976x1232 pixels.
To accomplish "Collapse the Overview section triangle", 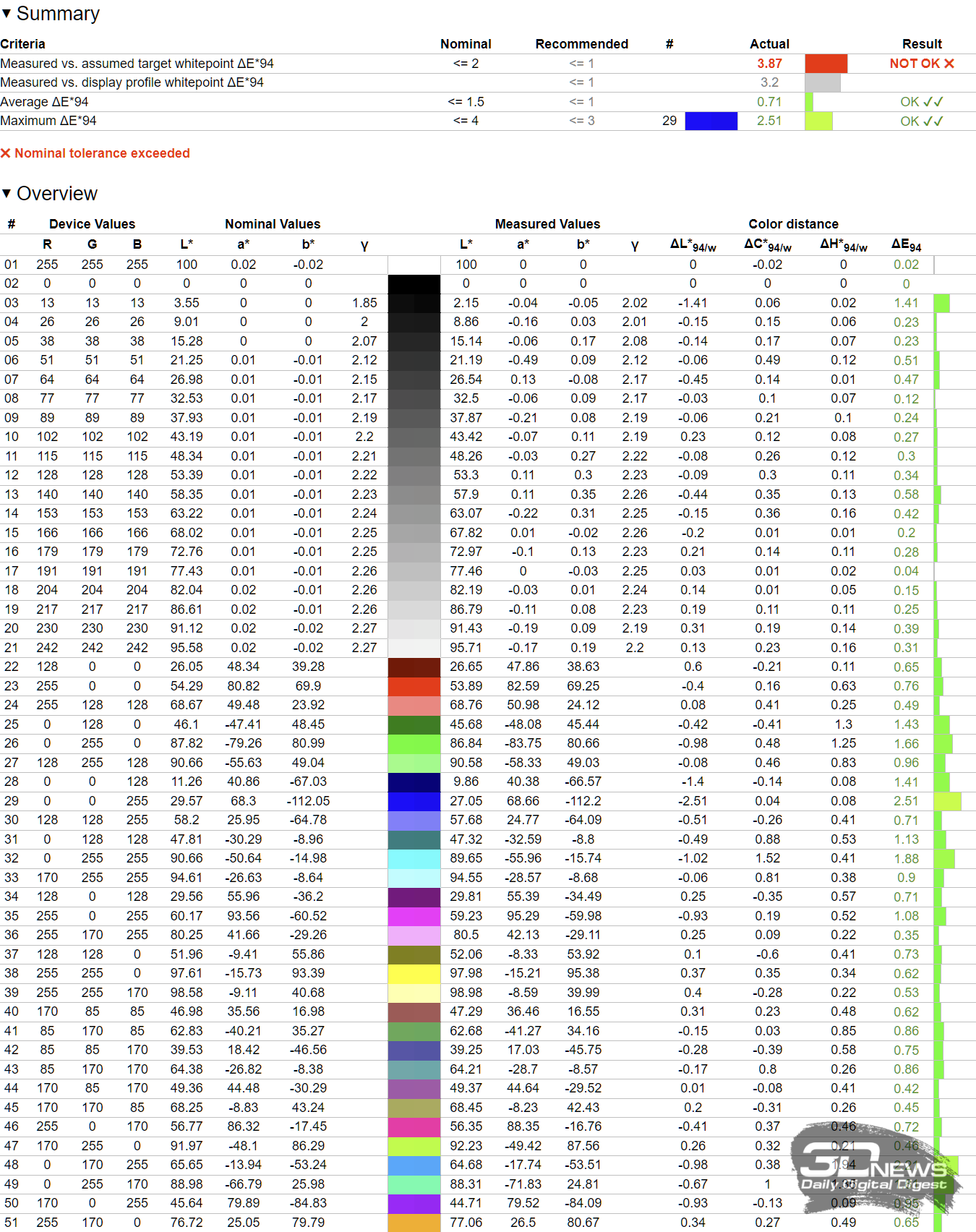I will (7, 193).
